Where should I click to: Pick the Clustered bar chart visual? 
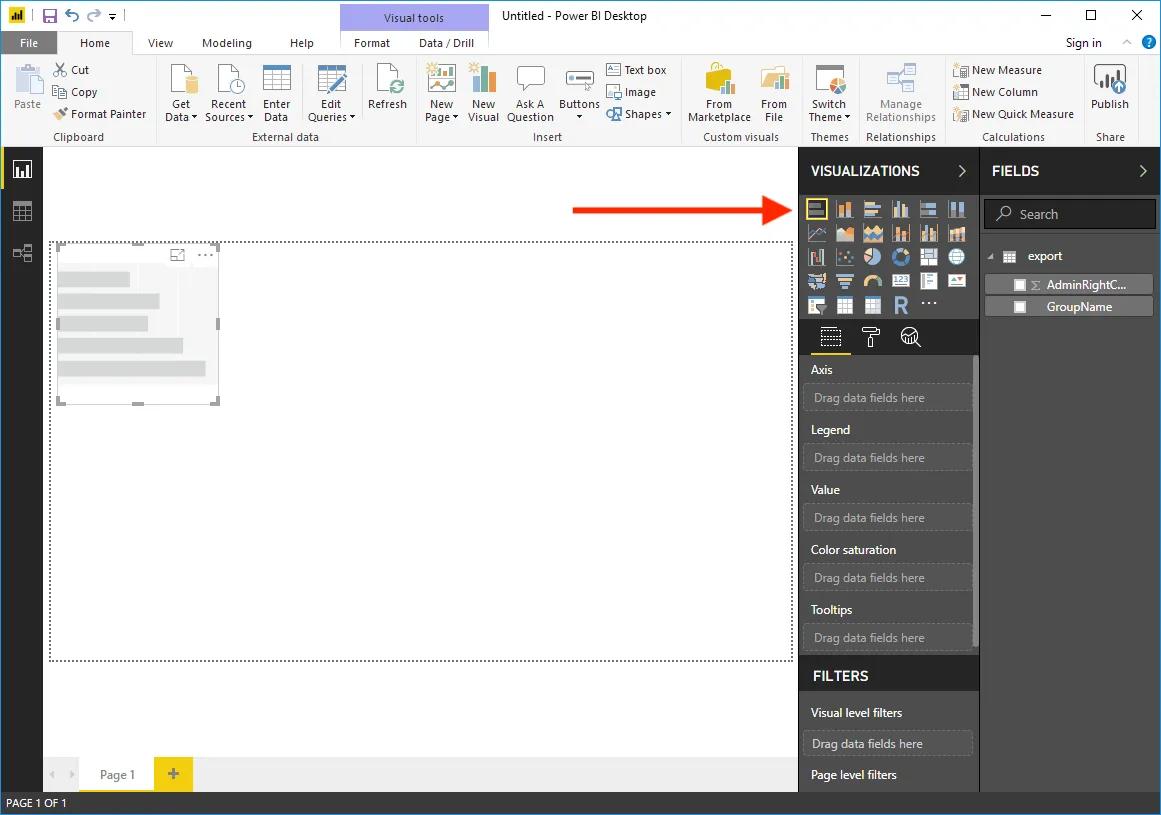(x=872, y=209)
